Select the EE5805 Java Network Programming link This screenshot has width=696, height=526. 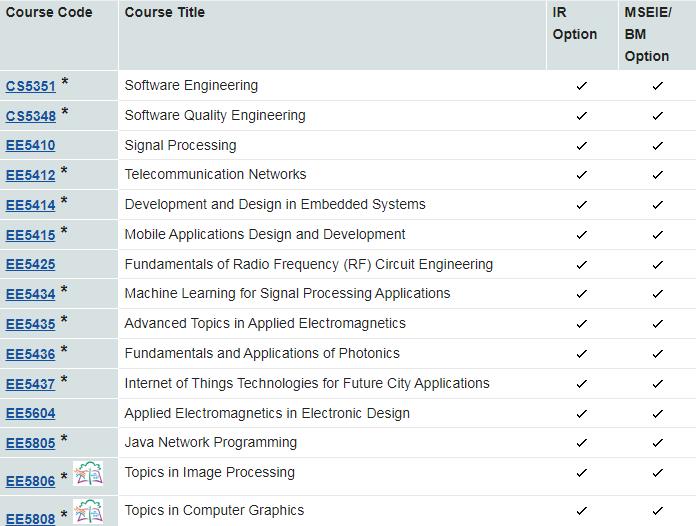click(x=31, y=444)
